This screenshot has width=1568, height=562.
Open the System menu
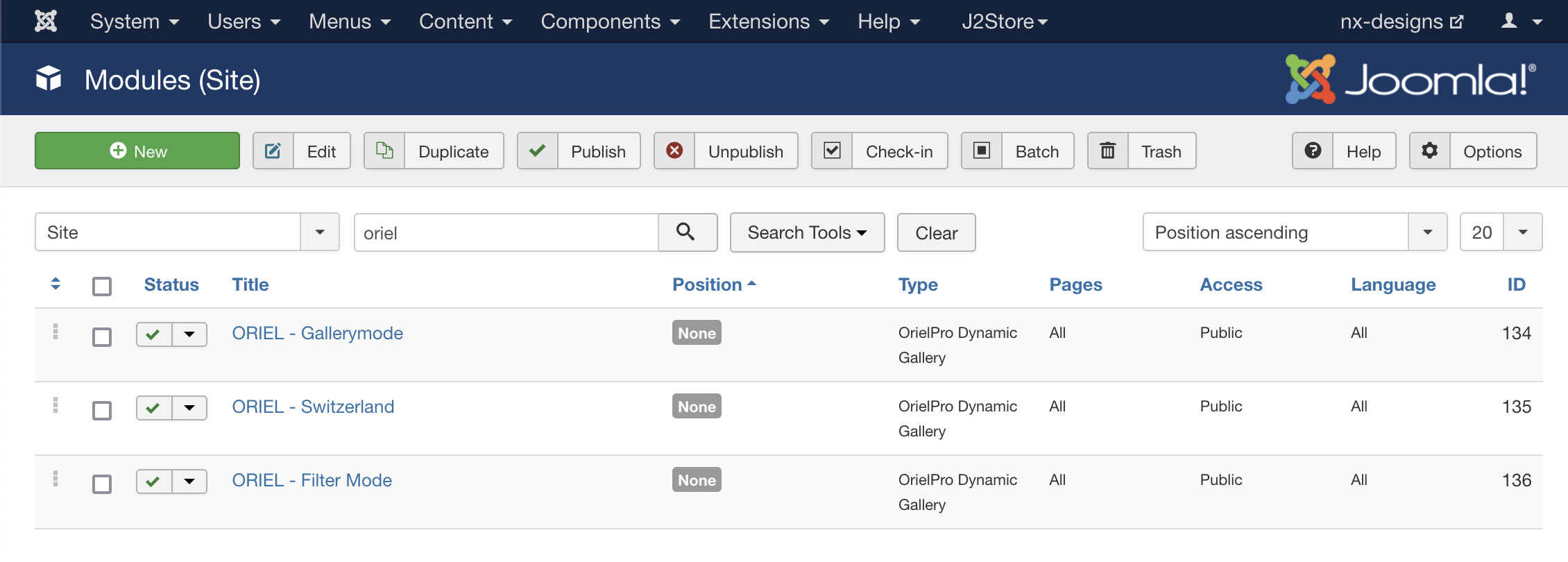tap(135, 22)
